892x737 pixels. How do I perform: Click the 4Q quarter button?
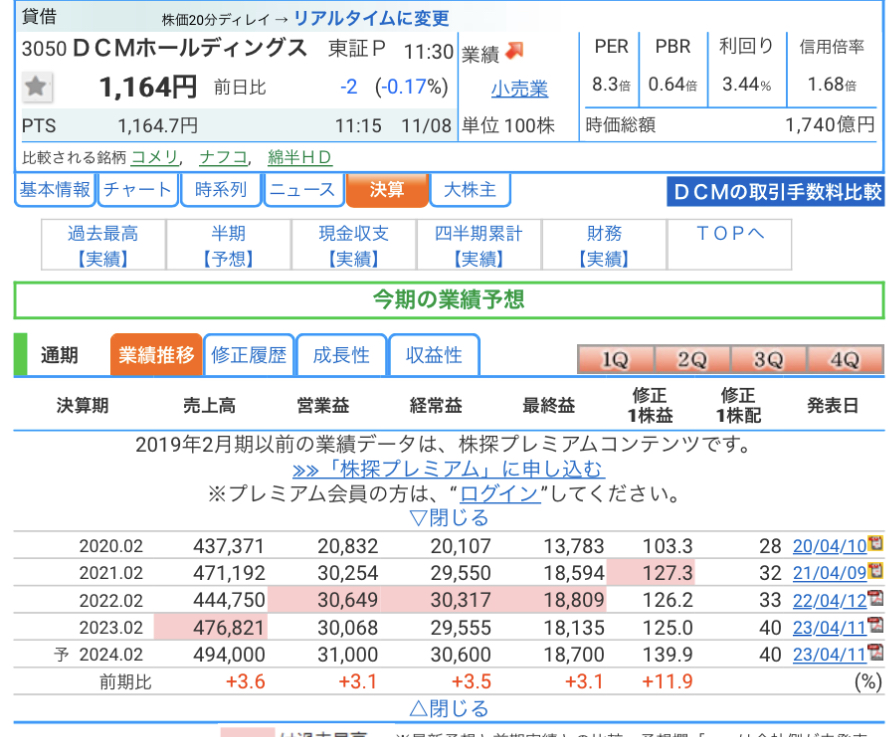845,359
